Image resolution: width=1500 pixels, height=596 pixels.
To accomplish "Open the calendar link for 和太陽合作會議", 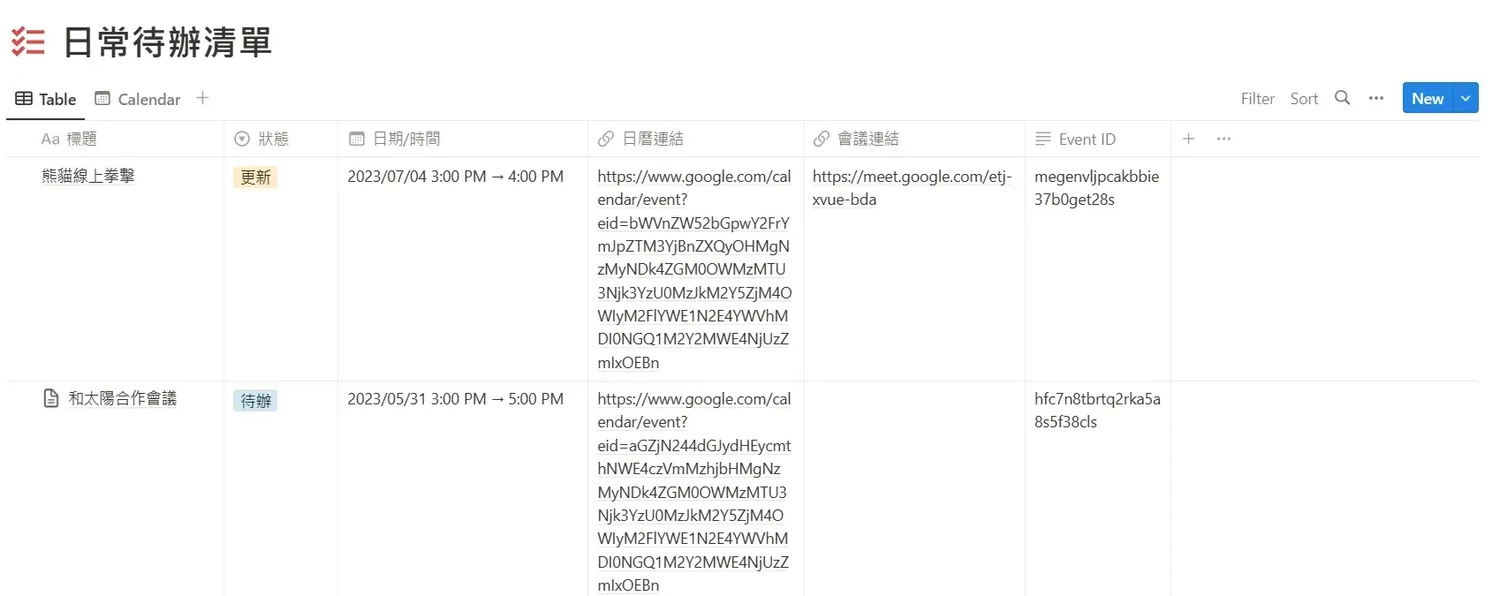I will (694, 492).
